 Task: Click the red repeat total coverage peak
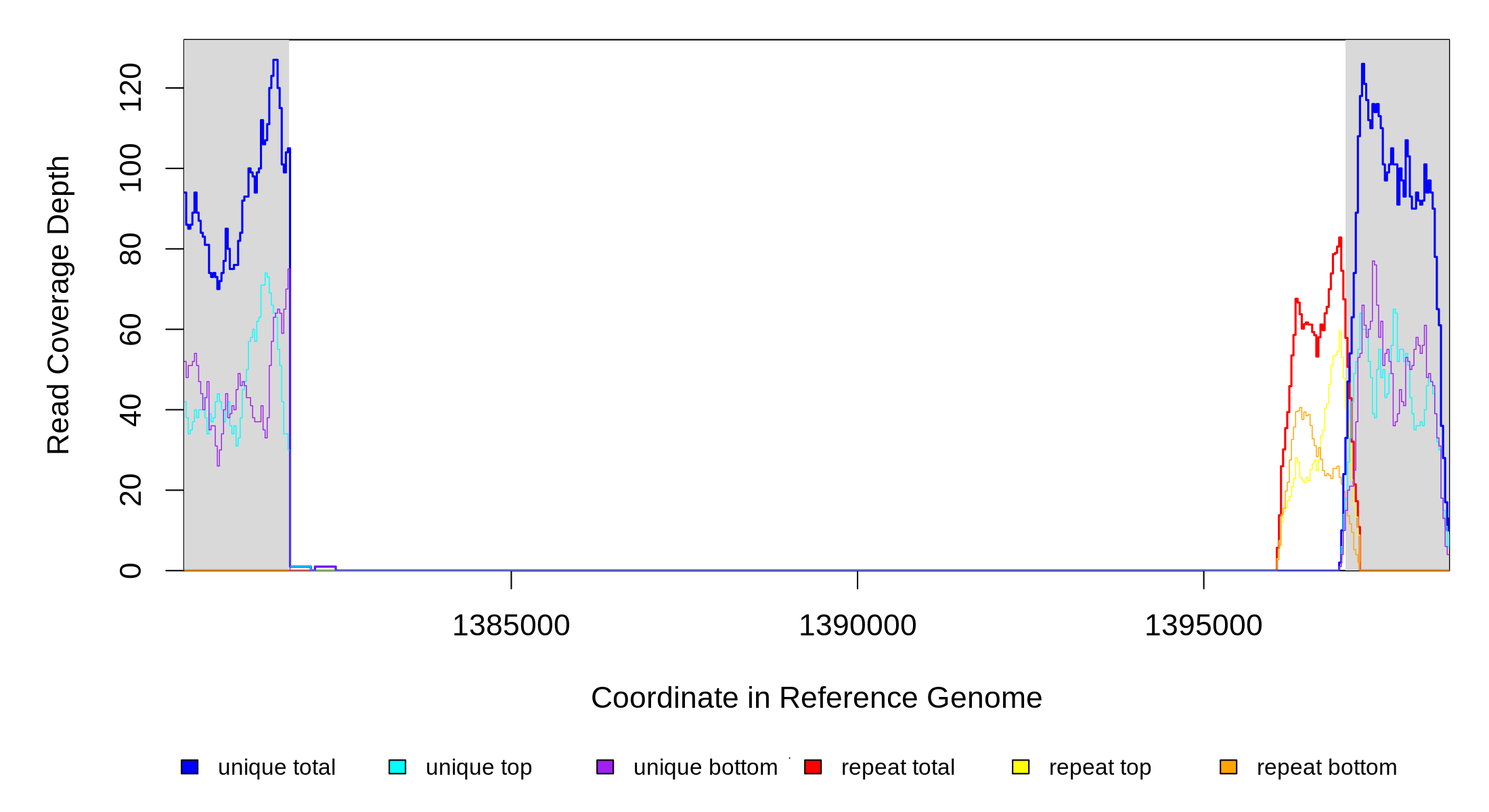[1339, 239]
